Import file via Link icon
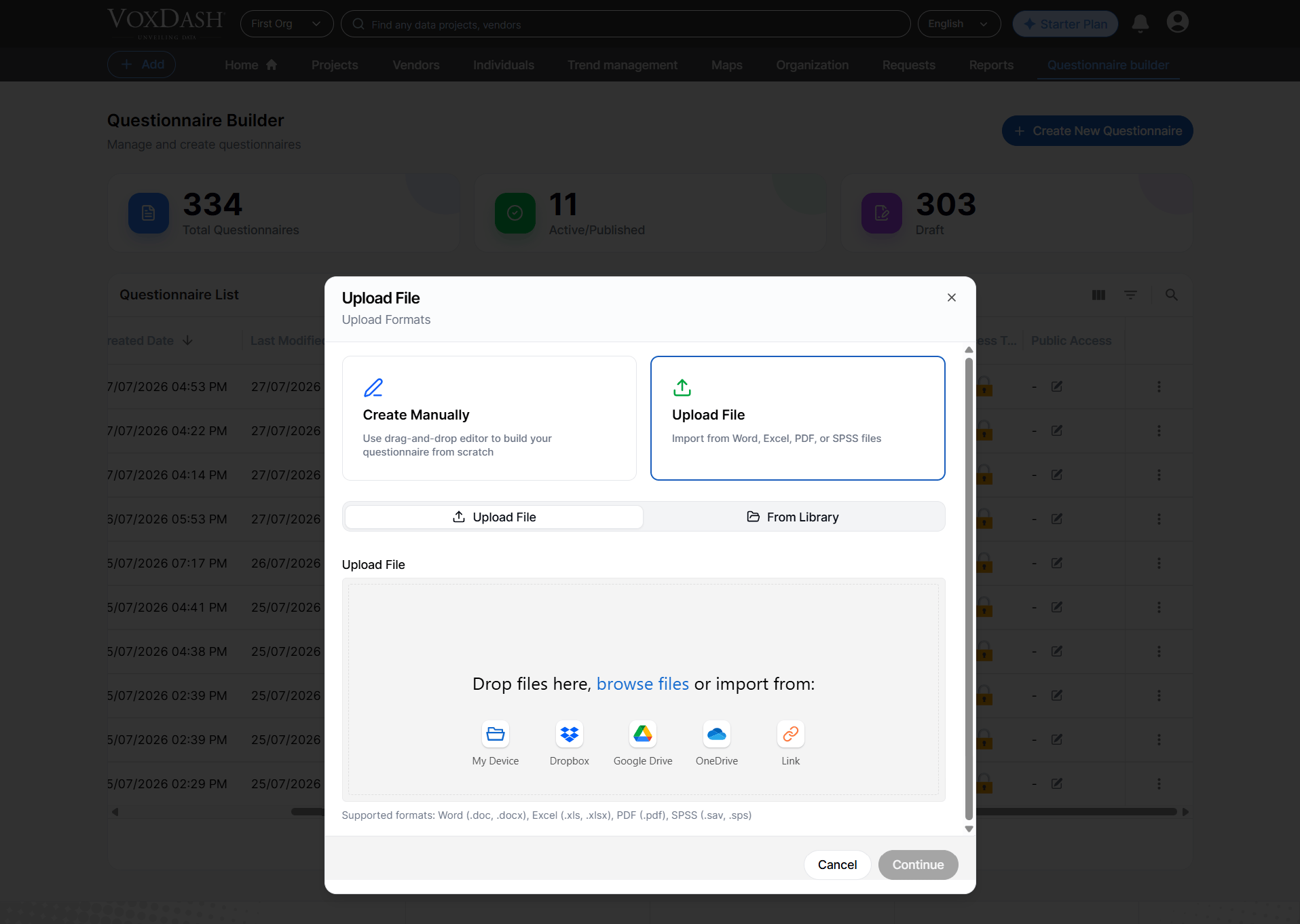The width and height of the screenshot is (1300, 924). tap(790, 734)
